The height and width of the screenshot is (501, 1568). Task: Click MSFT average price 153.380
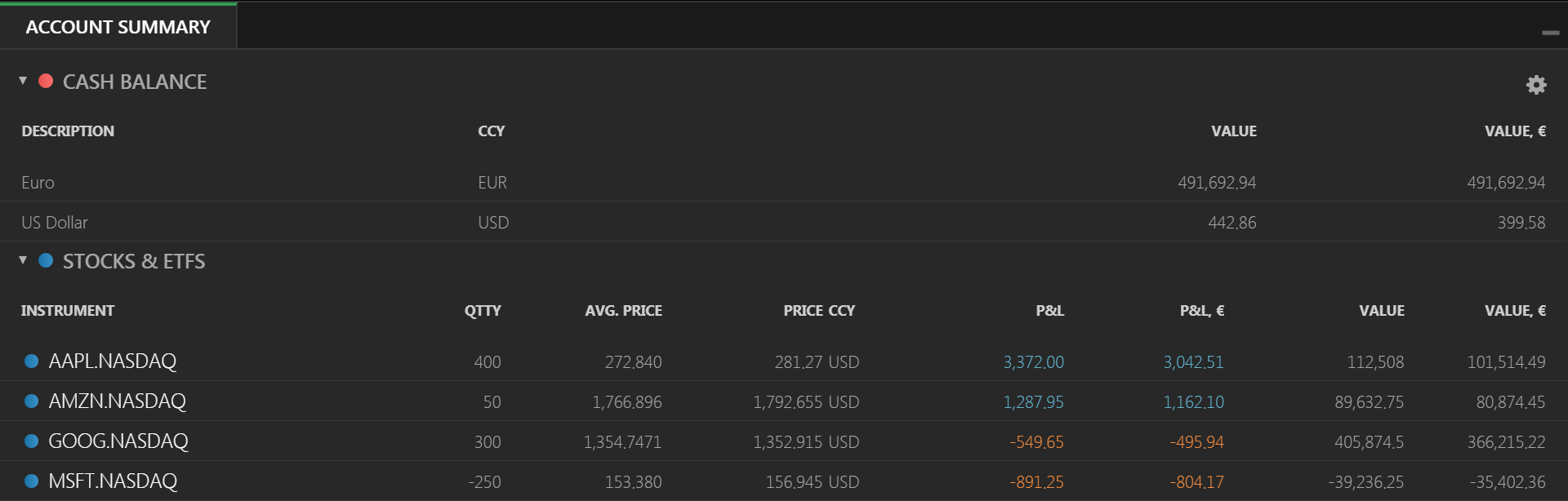pos(633,482)
